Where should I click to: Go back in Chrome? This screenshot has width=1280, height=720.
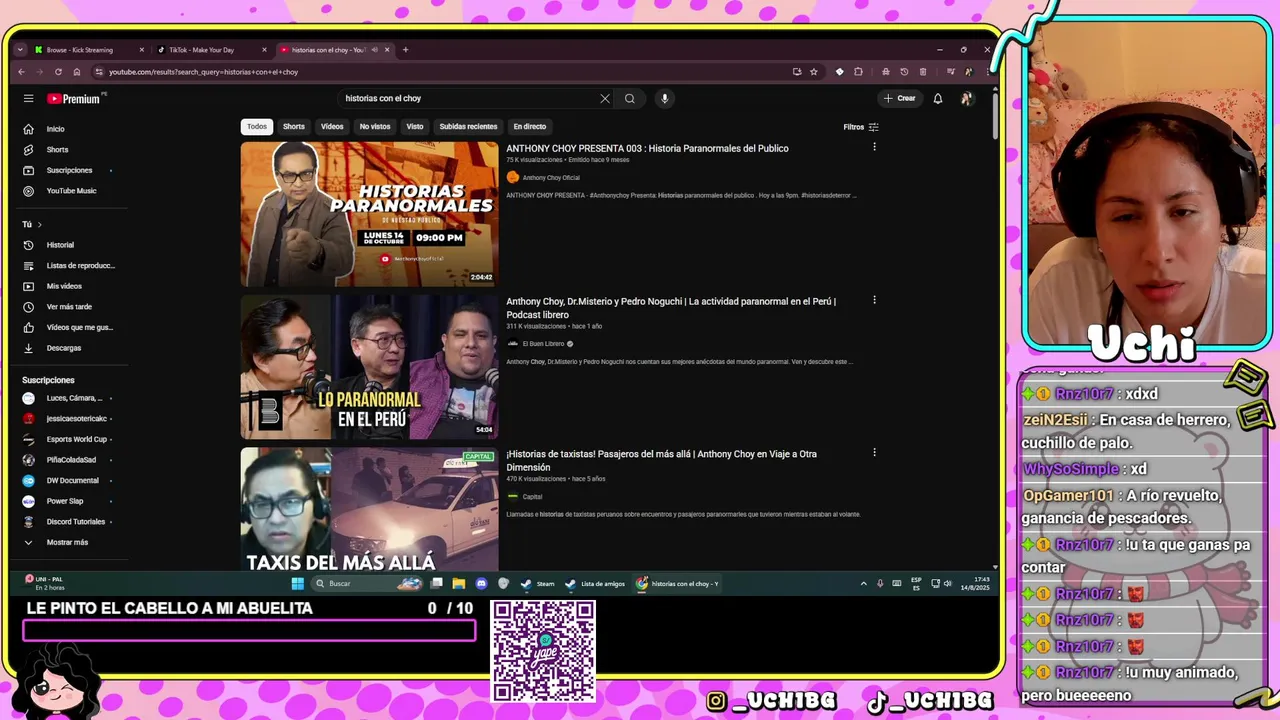tap(21, 72)
